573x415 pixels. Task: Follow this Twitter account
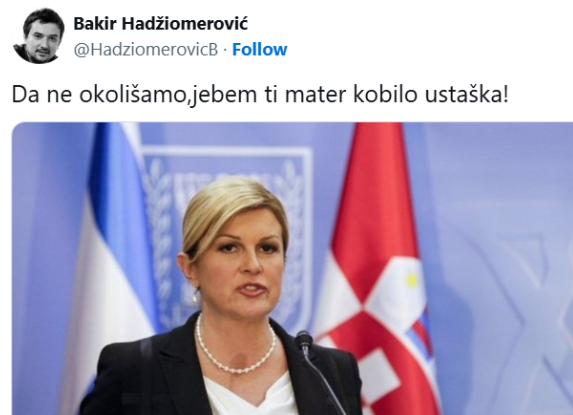pos(260,49)
